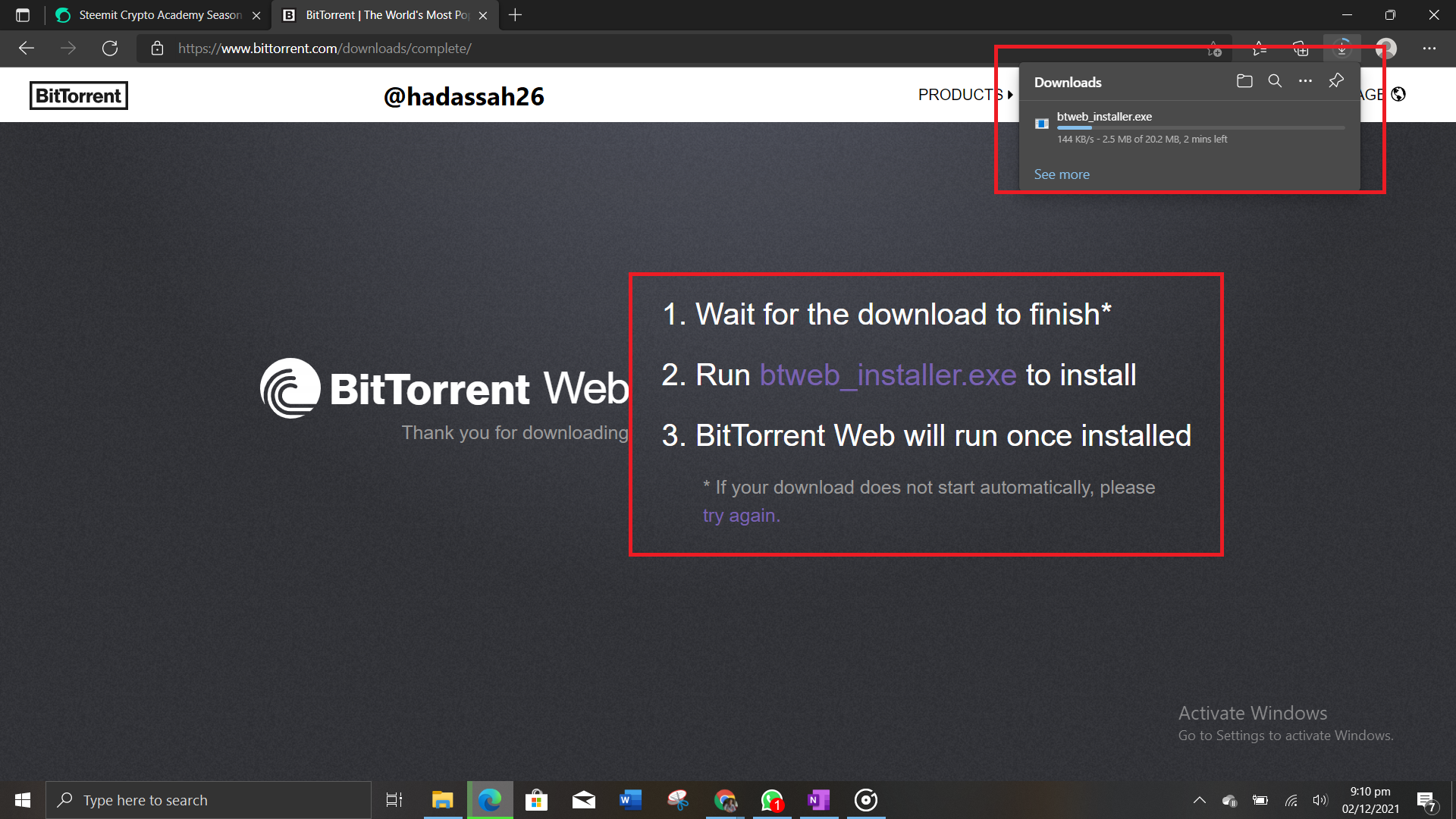This screenshot has height=819, width=1456.
Task: Open Chrome from taskbar
Action: coord(725,800)
